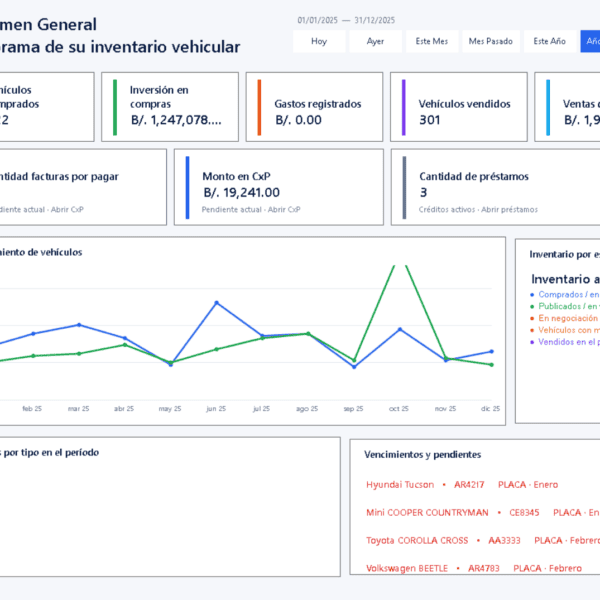Image resolution: width=600 pixels, height=600 pixels.
Task: Open the Mini COOPER COUNTRYMAN CE8345 row
Action: [483, 512]
